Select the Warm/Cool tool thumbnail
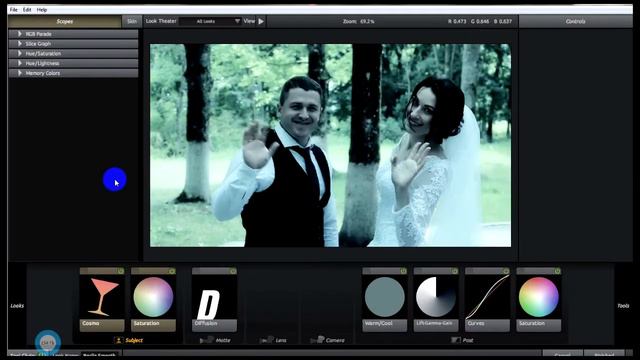The image size is (640, 360). (x=384, y=297)
